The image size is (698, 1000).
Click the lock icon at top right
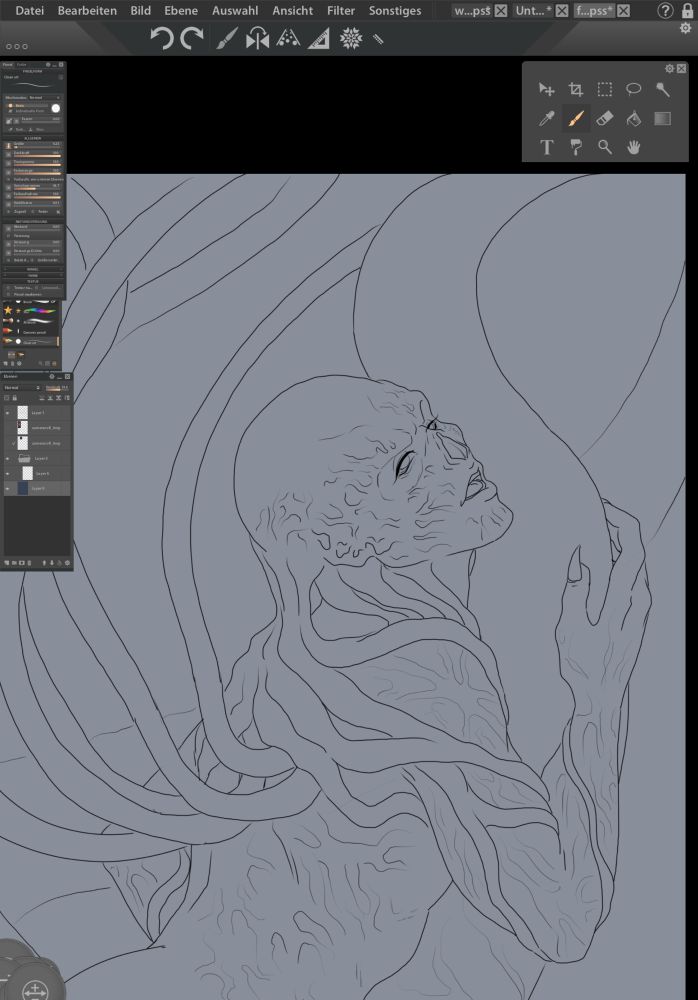point(687,10)
